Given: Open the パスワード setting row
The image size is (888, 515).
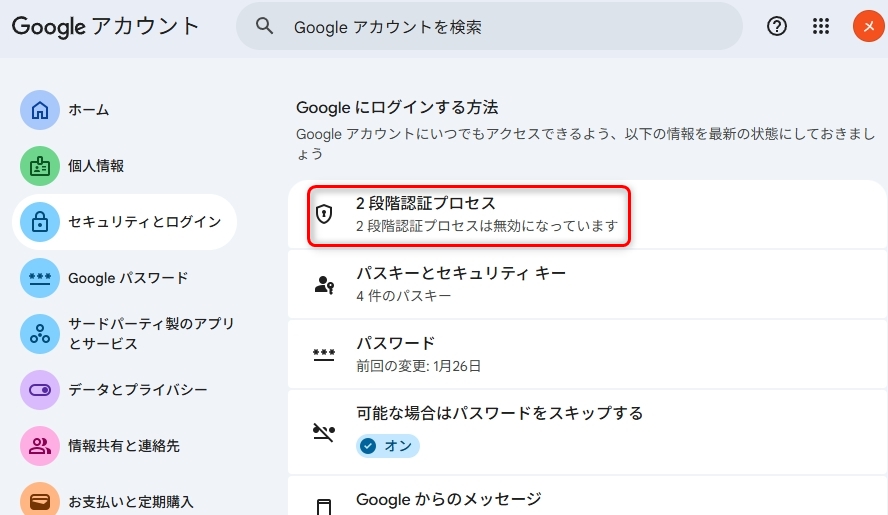Looking at the screenshot, I should click(x=587, y=355).
